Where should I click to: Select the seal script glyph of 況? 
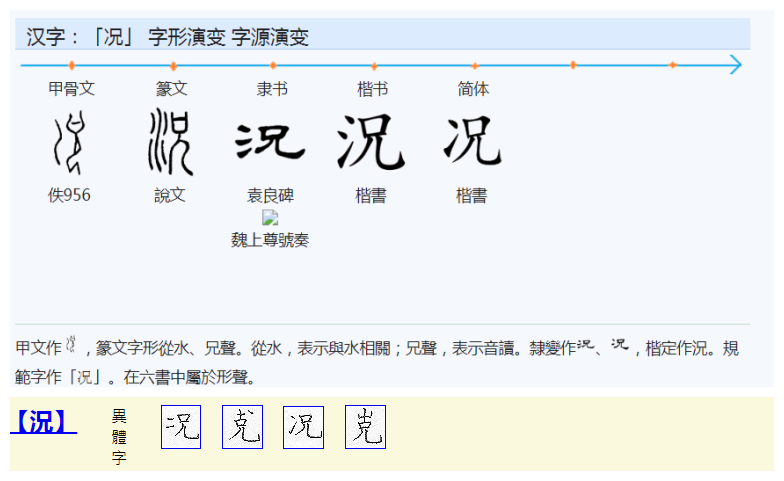pyautogui.click(x=170, y=142)
